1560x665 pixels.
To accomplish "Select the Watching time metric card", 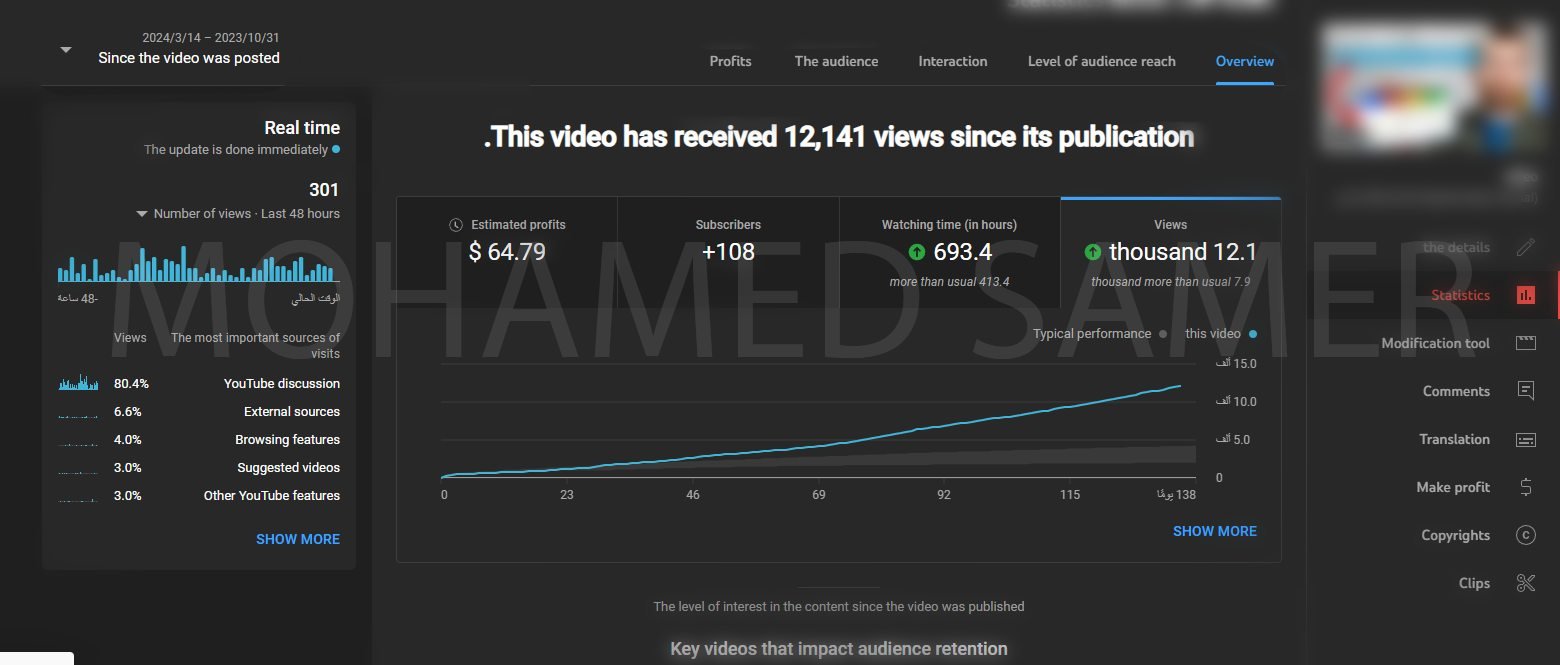I will pos(949,253).
